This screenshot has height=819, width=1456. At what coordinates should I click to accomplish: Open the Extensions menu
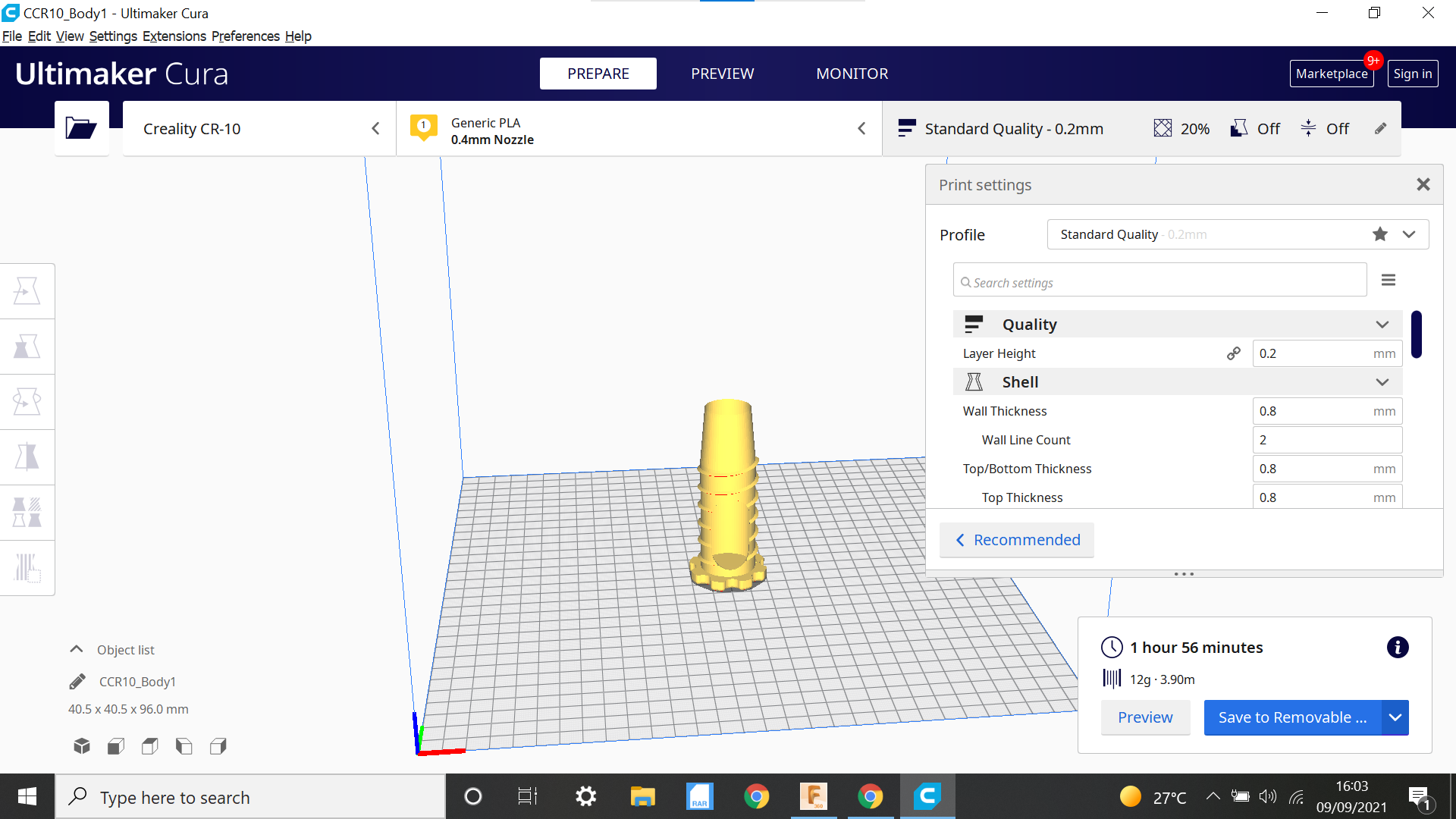(x=174, y=36)
